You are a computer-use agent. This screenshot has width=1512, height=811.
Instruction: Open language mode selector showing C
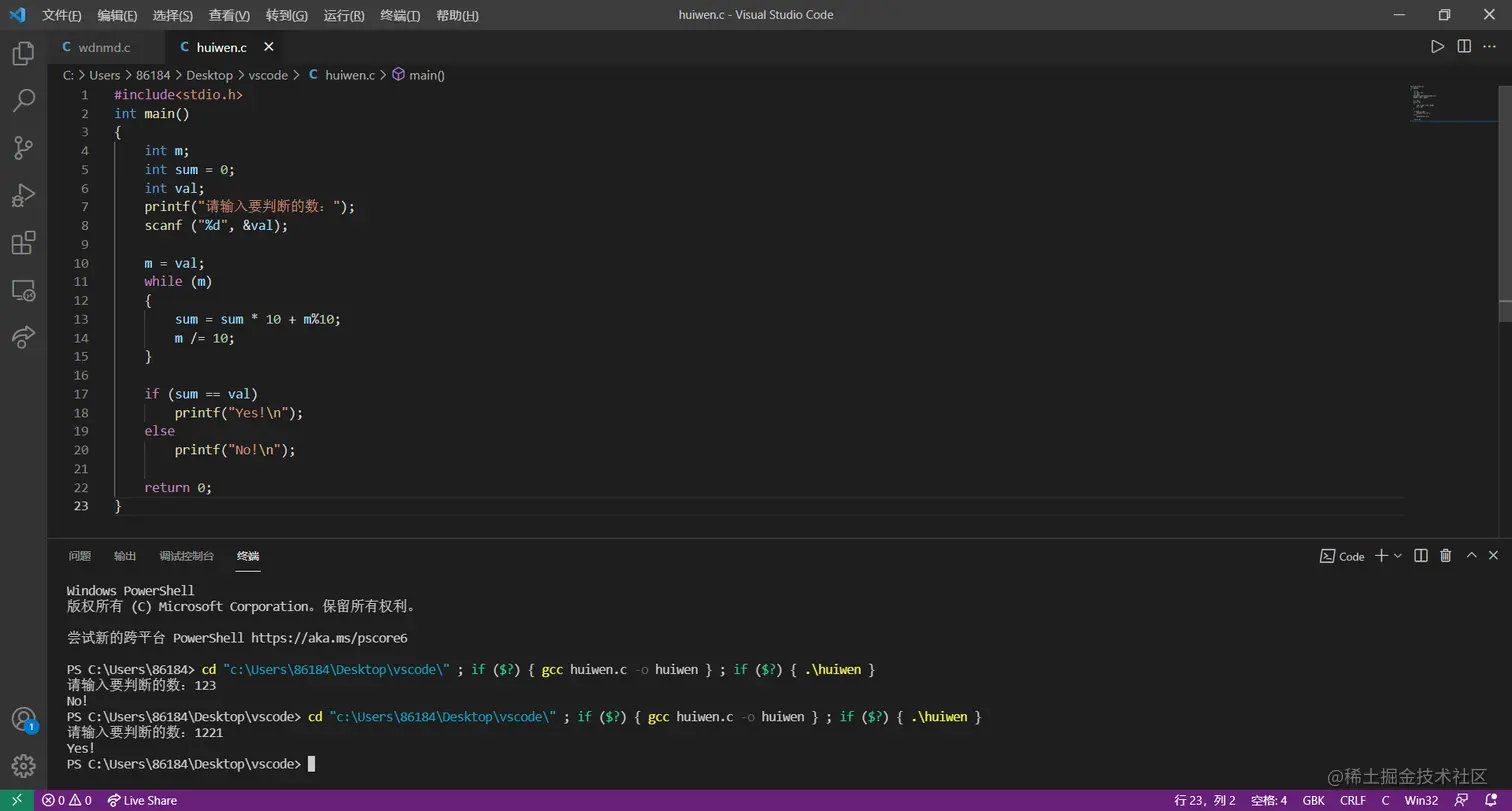pyautogui.click(x=1385, y=800)
